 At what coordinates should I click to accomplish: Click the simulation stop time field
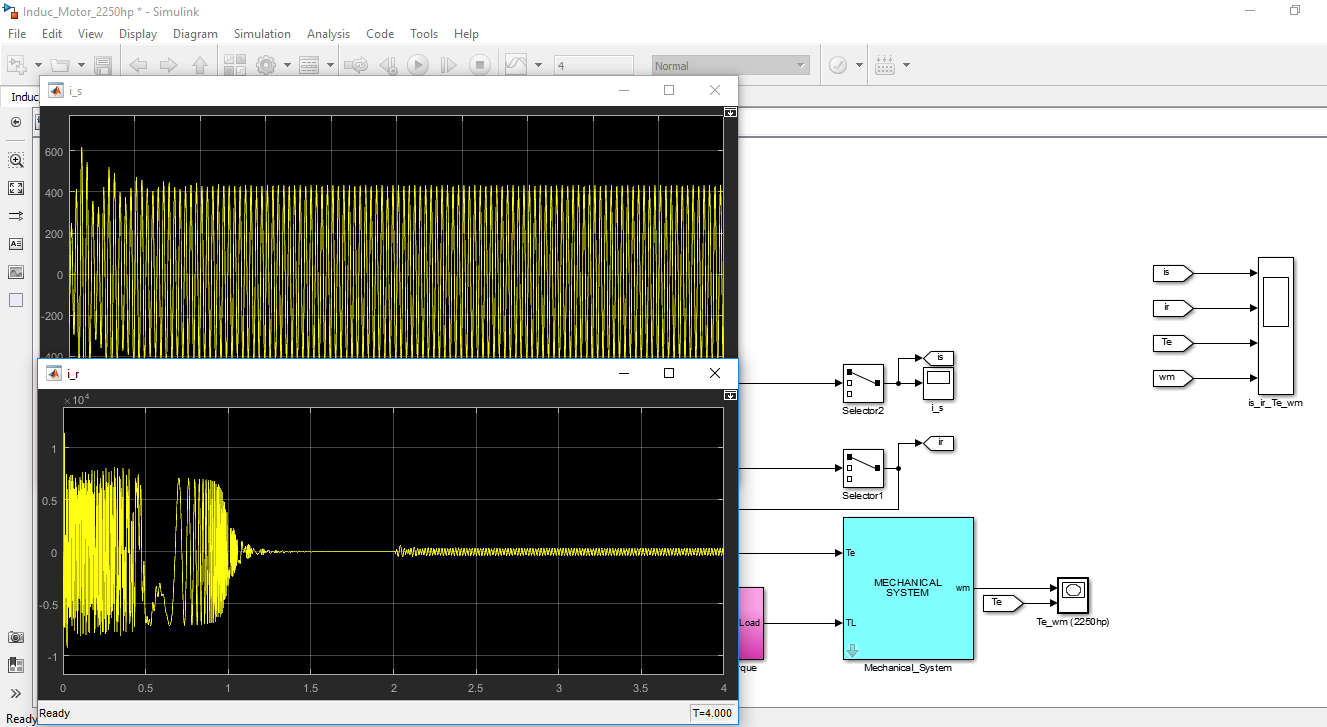pyautogui.click(x=593, y=66)
